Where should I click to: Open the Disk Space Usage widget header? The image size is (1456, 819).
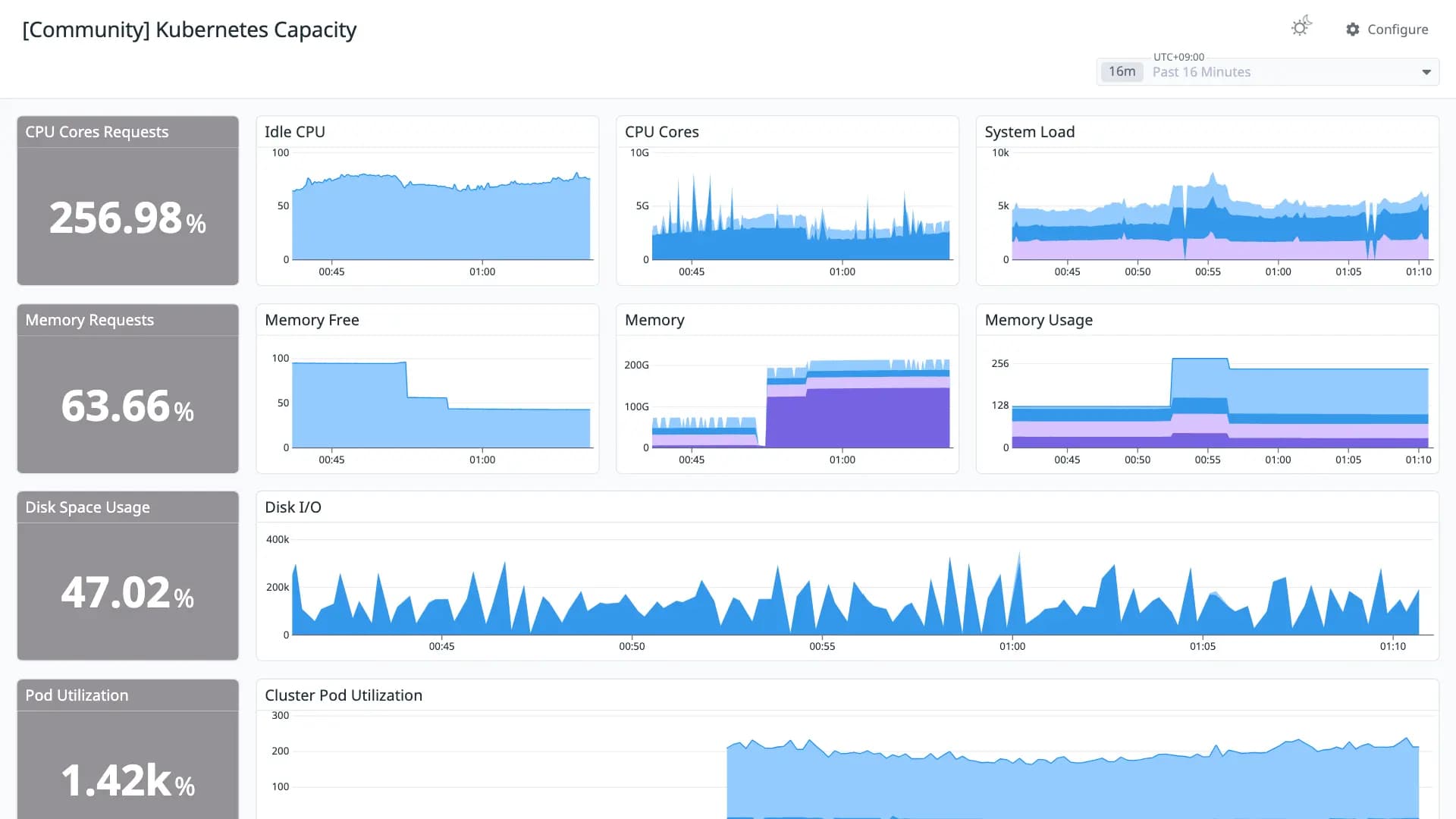coord(127,507)
